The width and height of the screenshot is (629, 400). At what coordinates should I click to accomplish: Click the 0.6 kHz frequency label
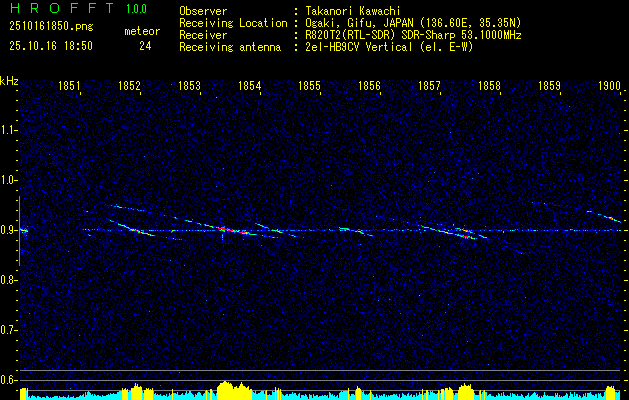pos(8,380)
